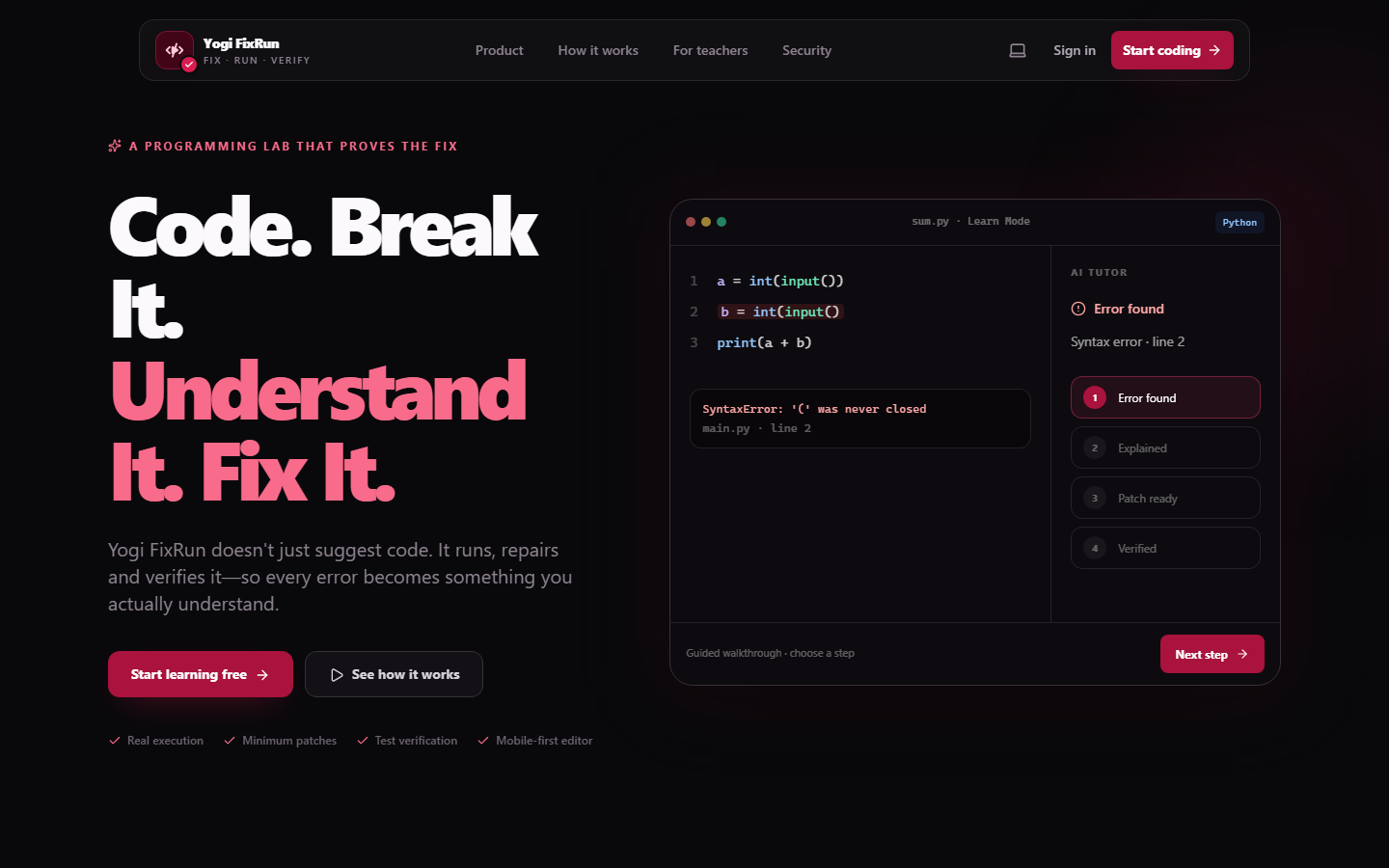1389x868 pixels.
Task: Click the green window dot
Action: pyautogui.click(x=722, y=222)
